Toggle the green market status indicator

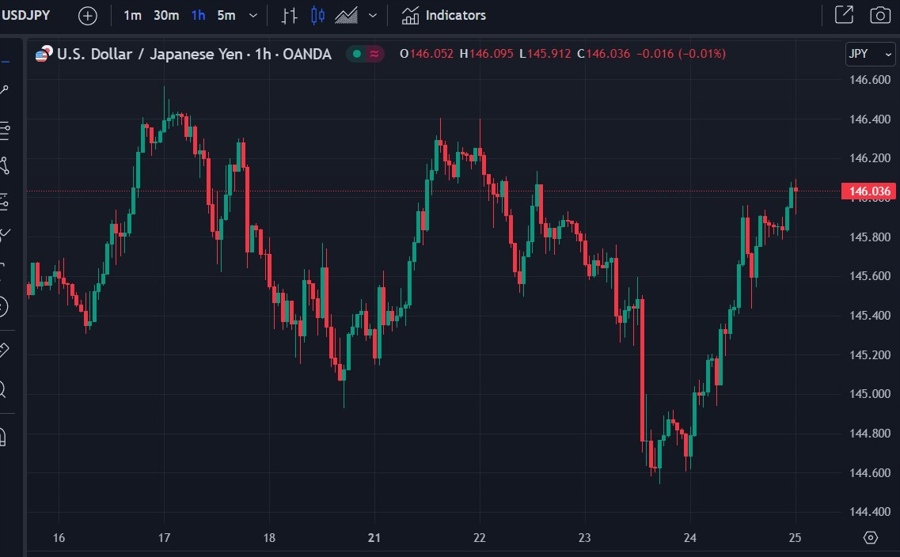(356, 54)
